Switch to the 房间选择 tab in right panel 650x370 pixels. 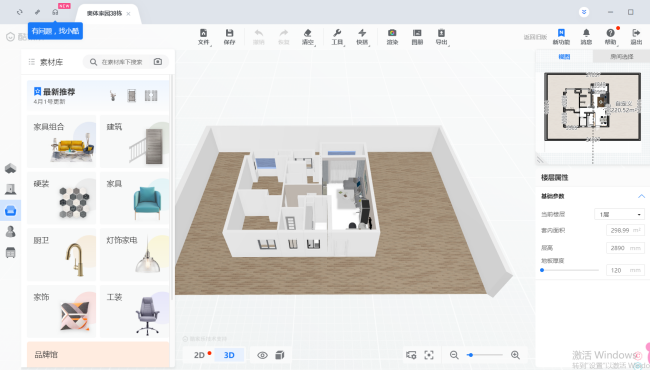tap(621, 56)
